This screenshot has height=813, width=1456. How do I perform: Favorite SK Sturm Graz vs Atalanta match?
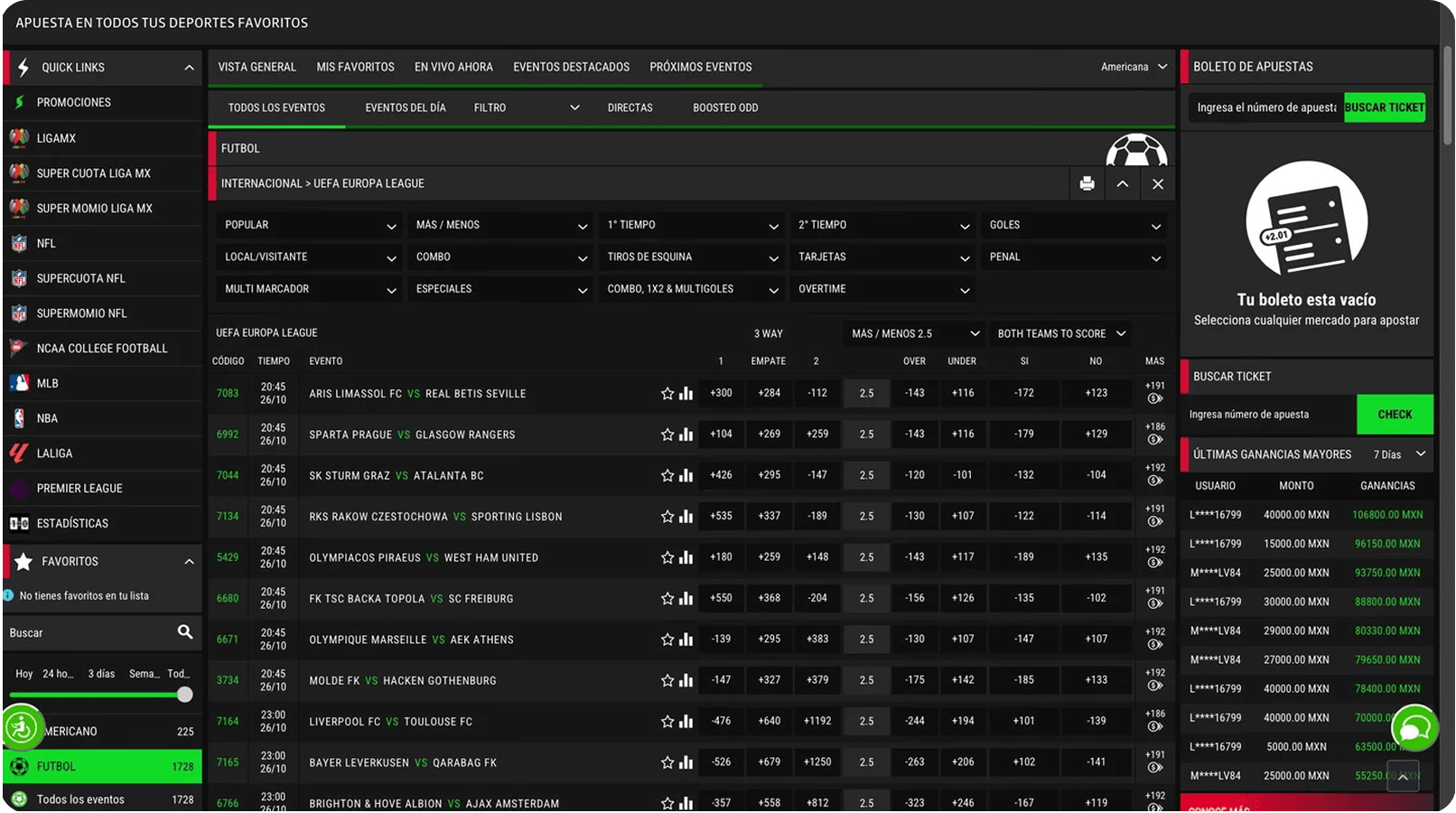667,475
